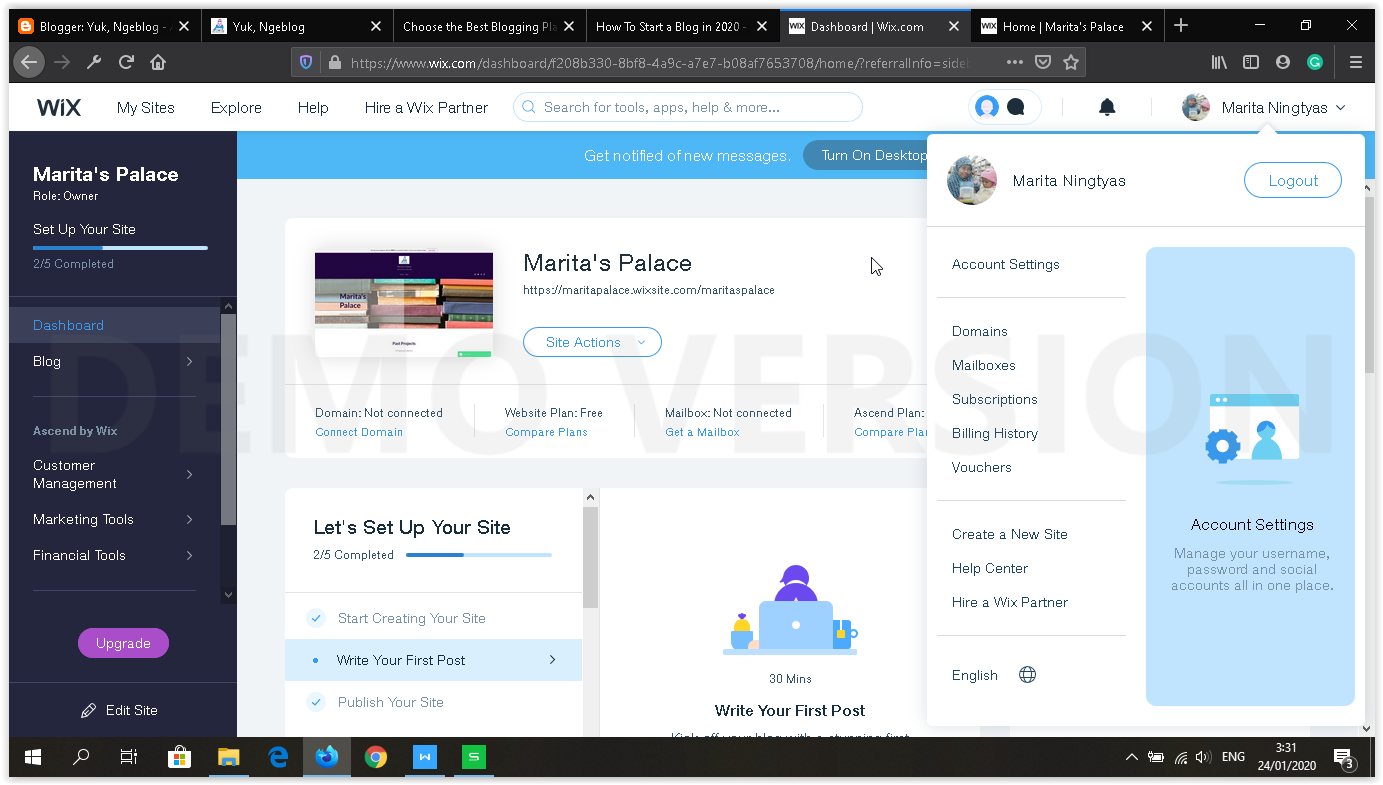
Task: Show hidden system tray icons
Action: tap(1131, 757)
